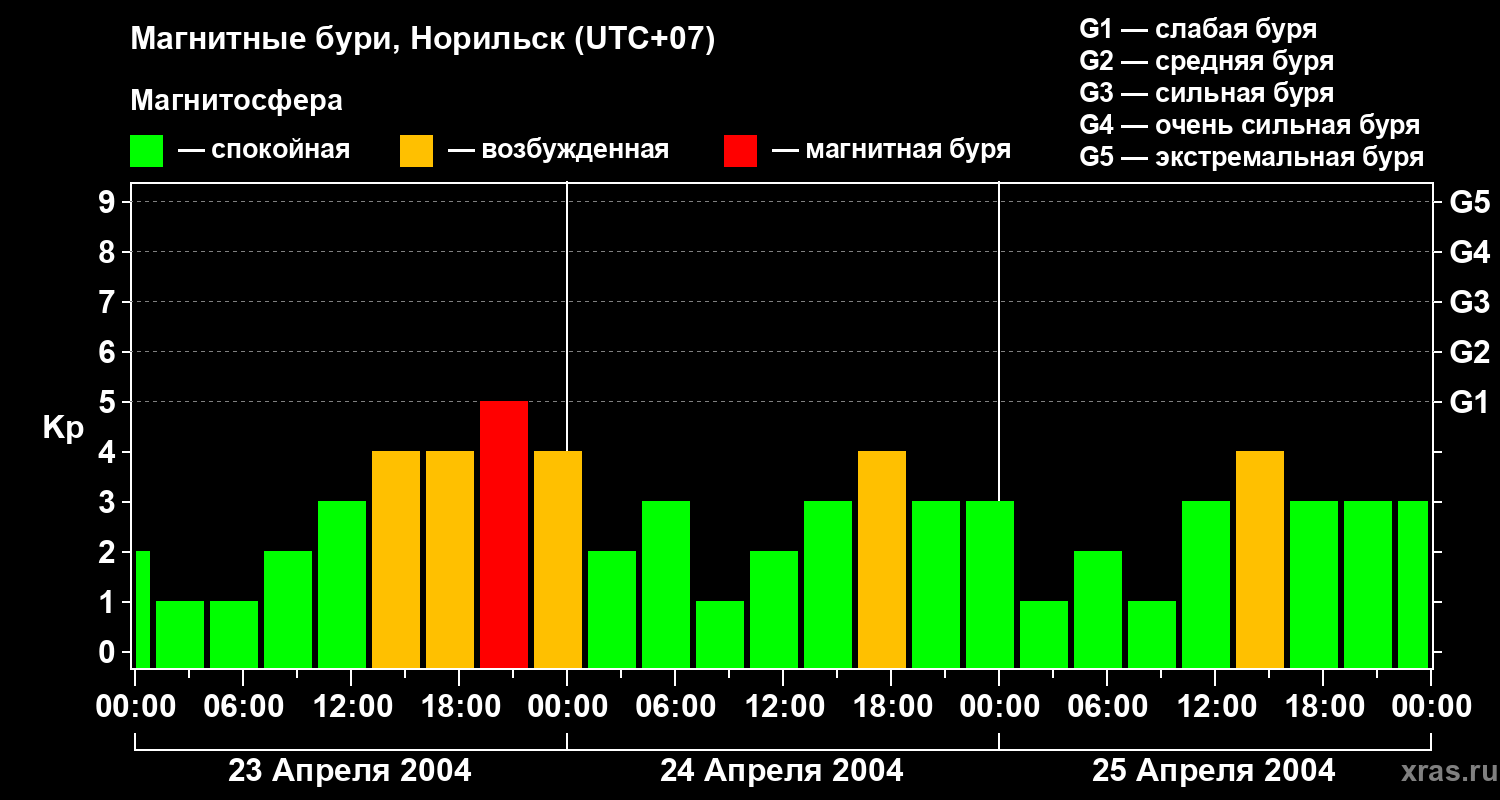This screenshot has width=1500, height=800.
Task: Select the green Kp 3 bar on 23 April
Action: (x=342, y=585)
